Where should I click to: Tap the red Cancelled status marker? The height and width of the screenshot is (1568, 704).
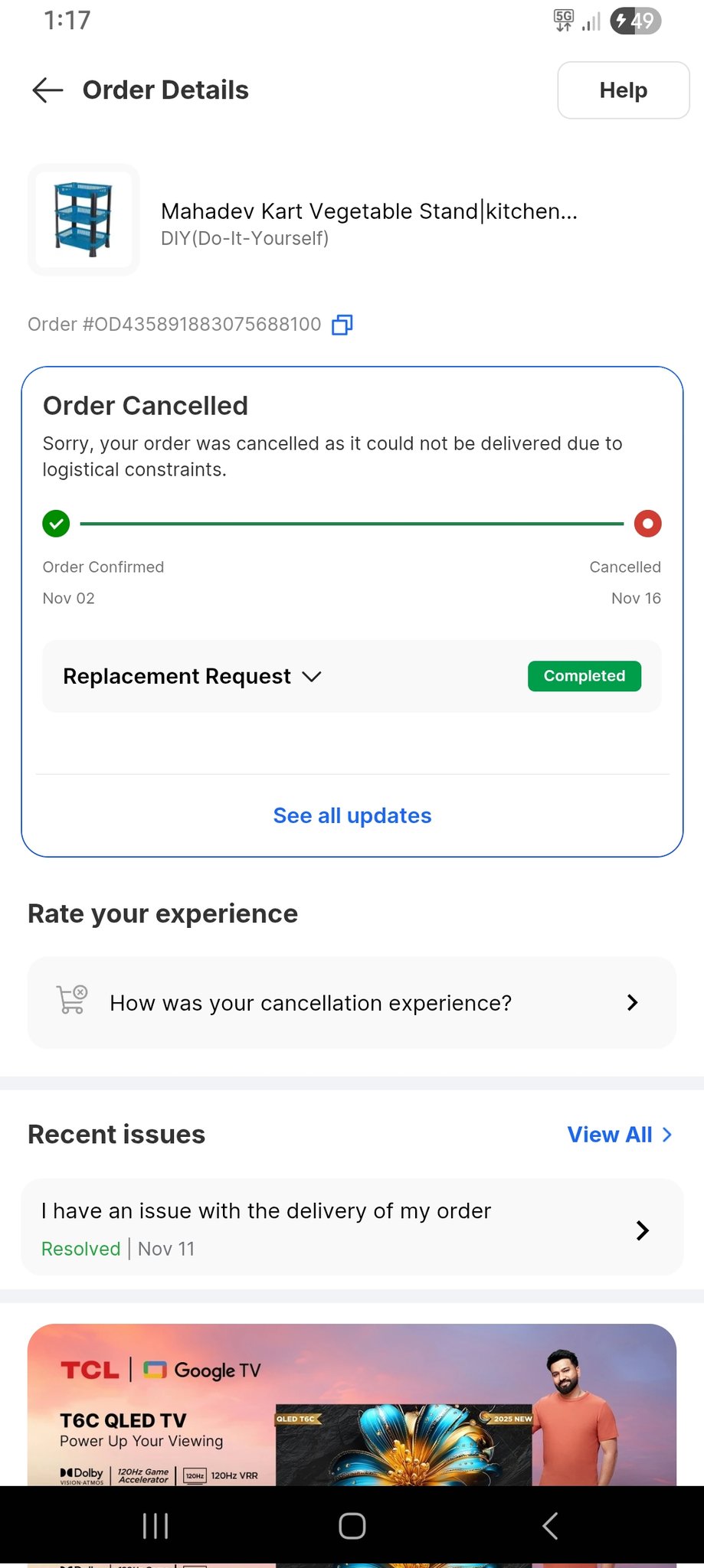pyautogui.click(x=647, y=524)
